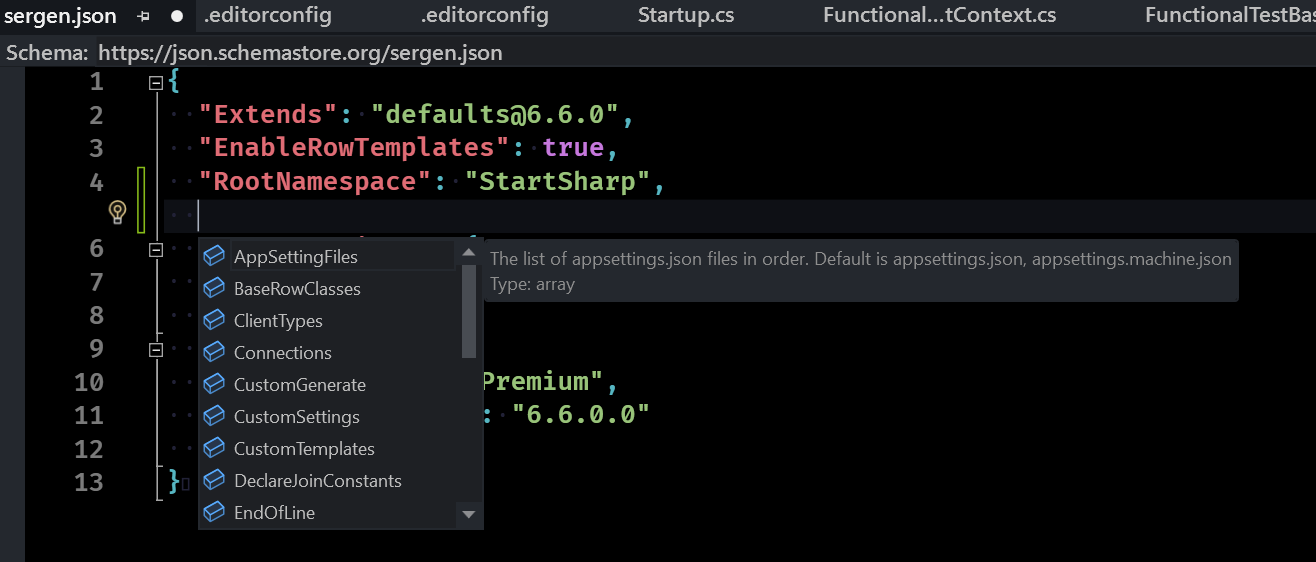
Task: Click line number 13 in the gutter
Action: coord(89,482)
